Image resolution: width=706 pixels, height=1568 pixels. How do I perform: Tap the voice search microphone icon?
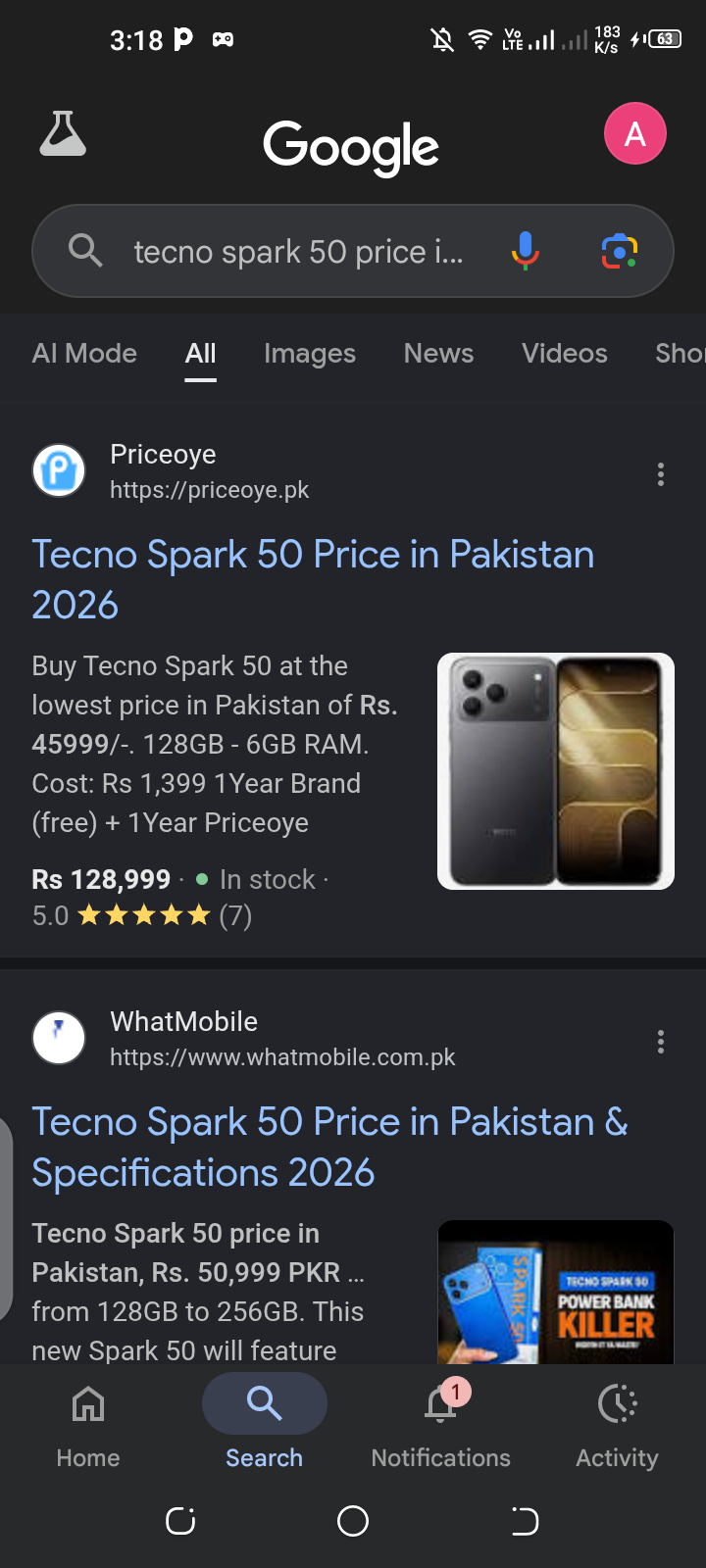526,251
